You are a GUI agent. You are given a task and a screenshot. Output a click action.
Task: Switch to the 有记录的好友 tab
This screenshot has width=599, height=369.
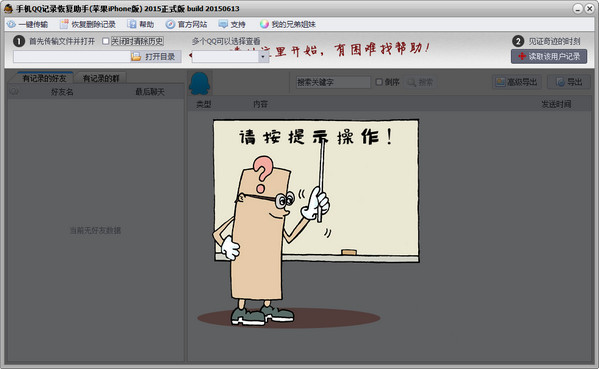pos(44,78)
